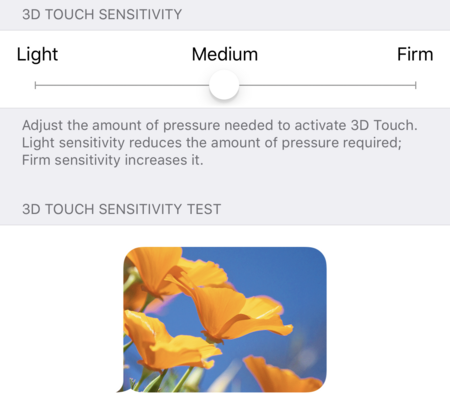Tap the Firm sensitivity label
The height and width of the screenshot is (412, 450).
coord(415,54)
